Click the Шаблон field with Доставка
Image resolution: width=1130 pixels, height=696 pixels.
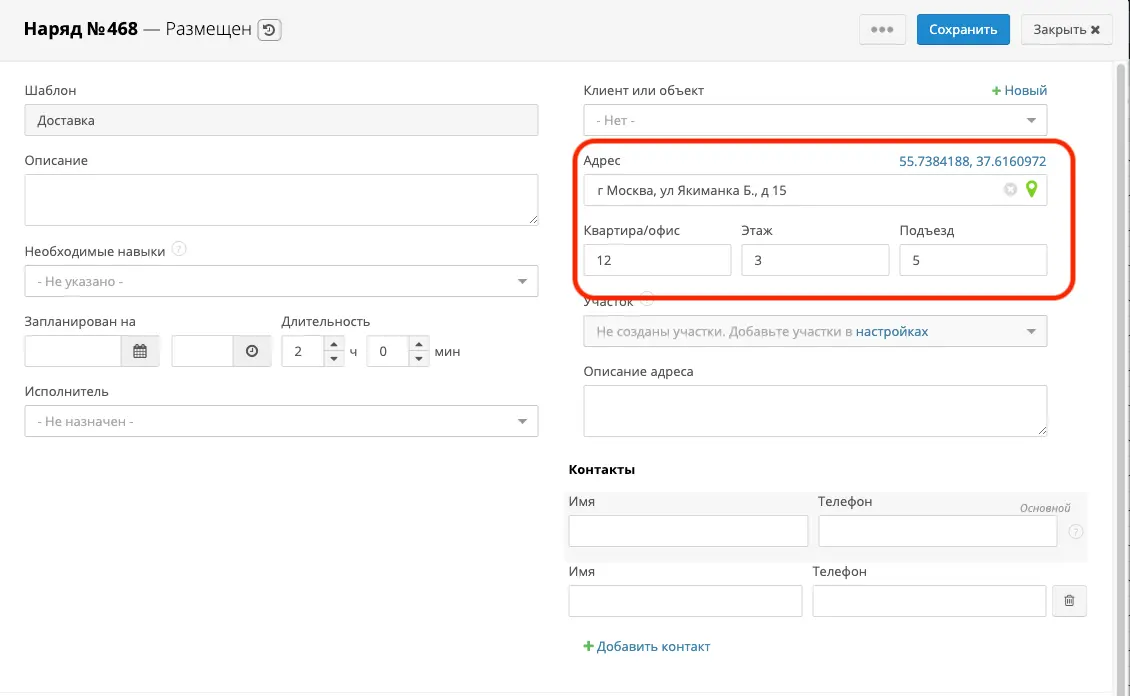281,120
